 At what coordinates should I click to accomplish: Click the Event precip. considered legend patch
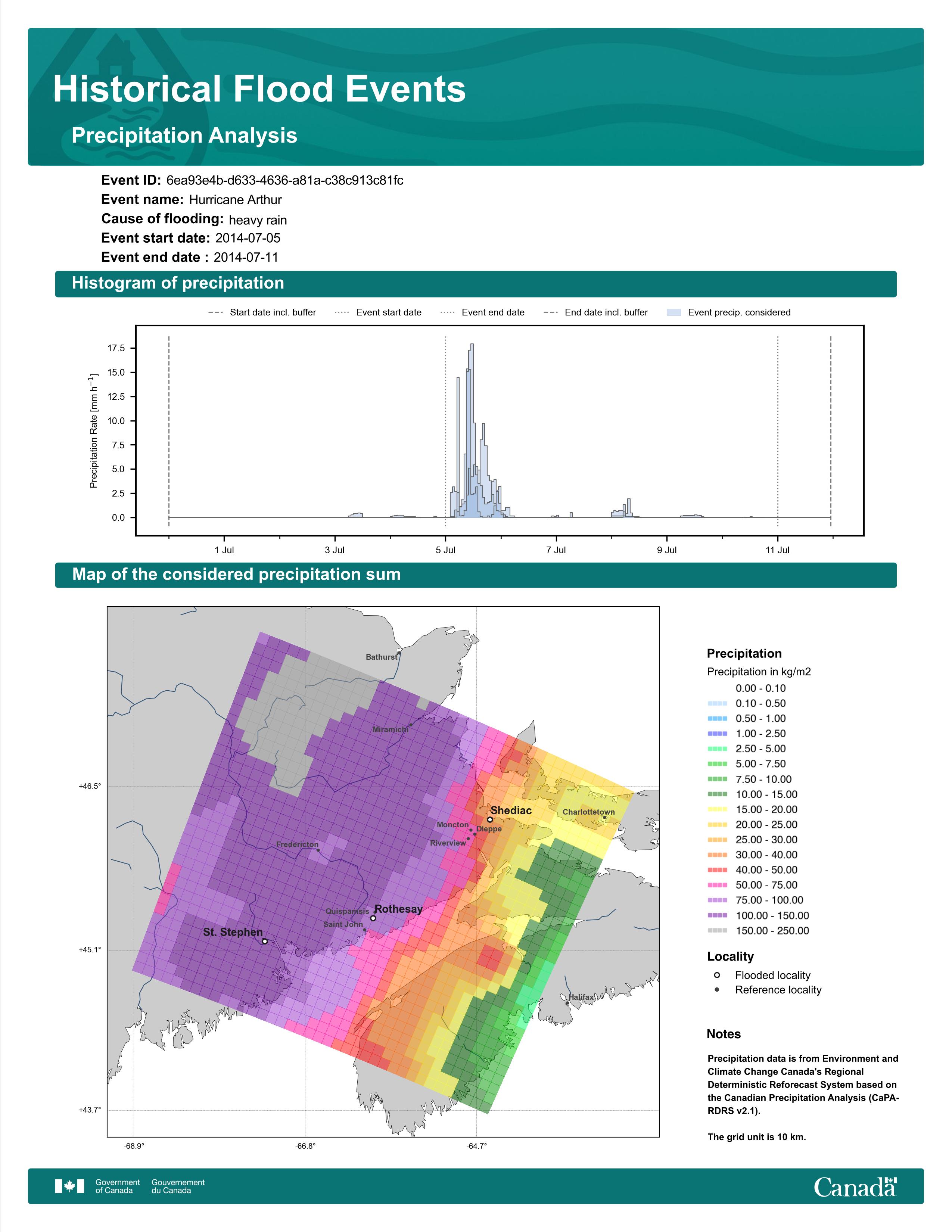point(674,312)
